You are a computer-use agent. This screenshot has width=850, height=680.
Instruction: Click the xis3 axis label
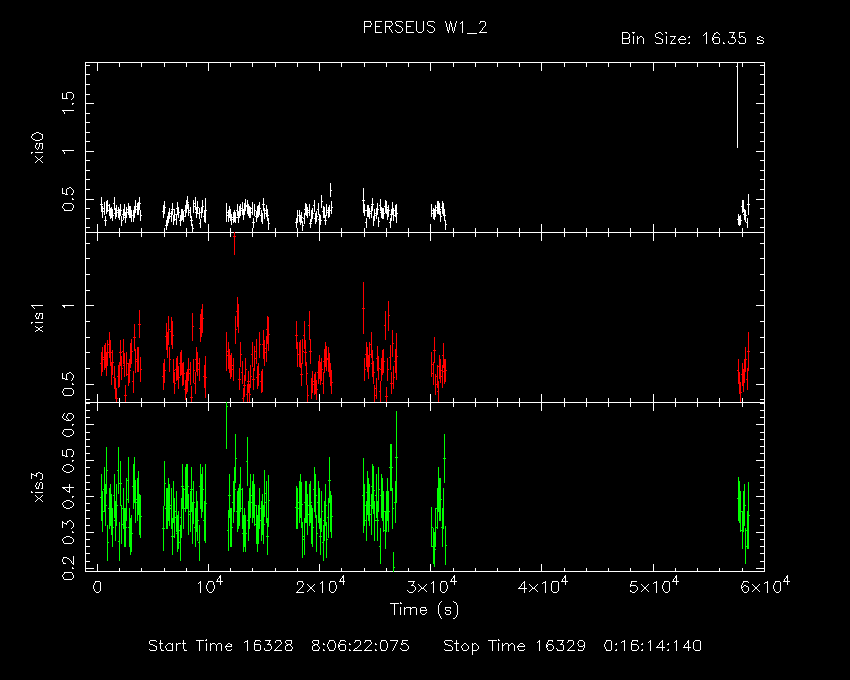pyautogui.click(x=38, y=487)
